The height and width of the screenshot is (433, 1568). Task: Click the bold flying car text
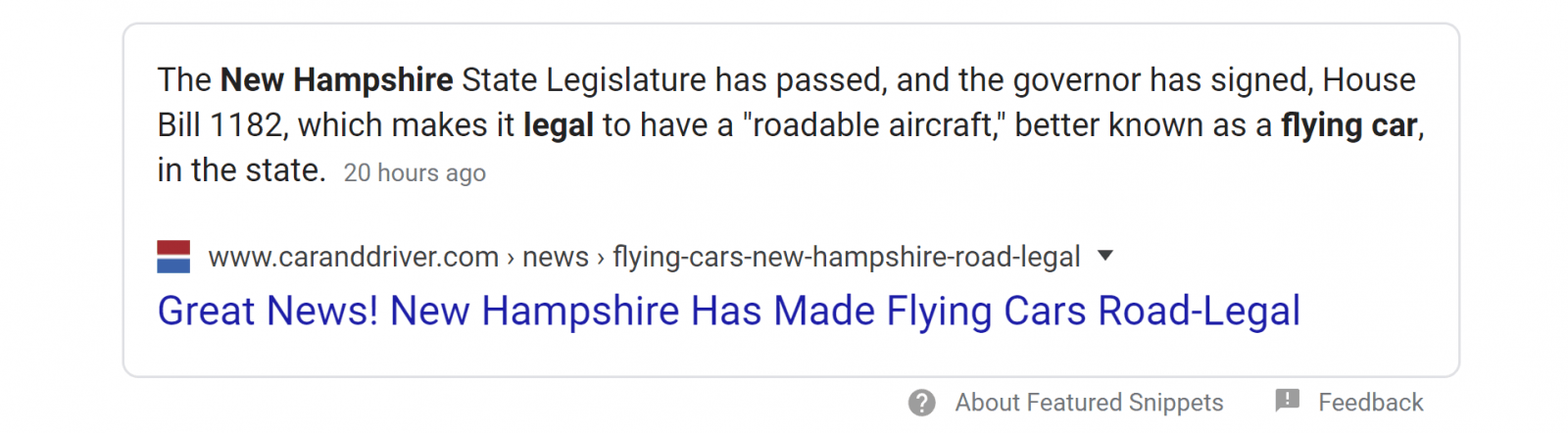1348,125
